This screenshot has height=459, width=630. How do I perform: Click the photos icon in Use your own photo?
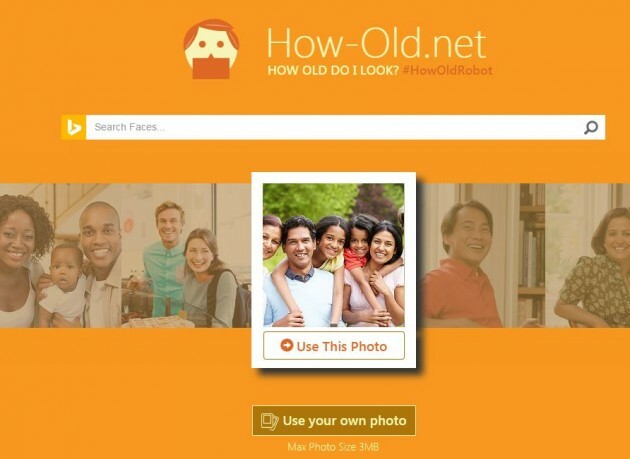[x=269, y=421]
